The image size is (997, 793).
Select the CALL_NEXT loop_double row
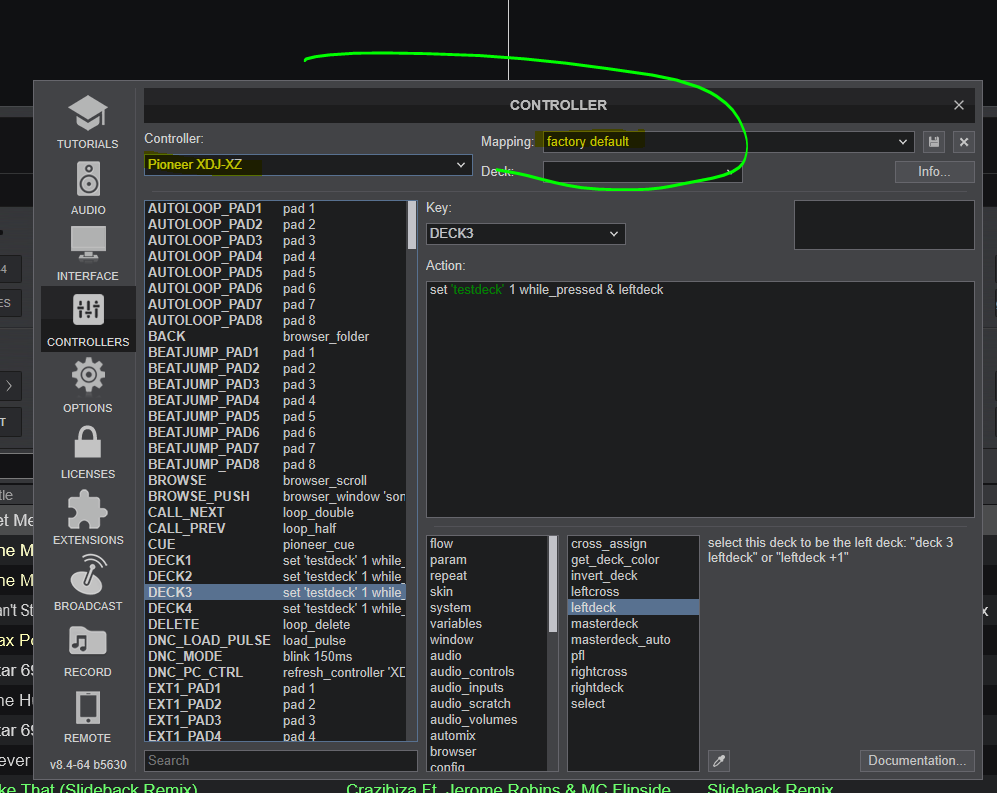point(275,513)
